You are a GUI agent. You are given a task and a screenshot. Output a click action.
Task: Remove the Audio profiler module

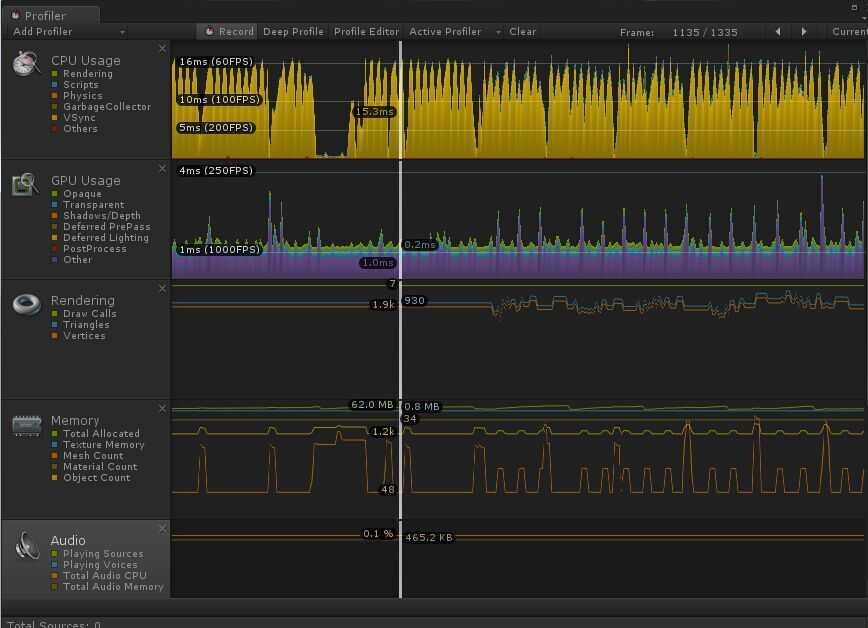(x=162, y=529)
